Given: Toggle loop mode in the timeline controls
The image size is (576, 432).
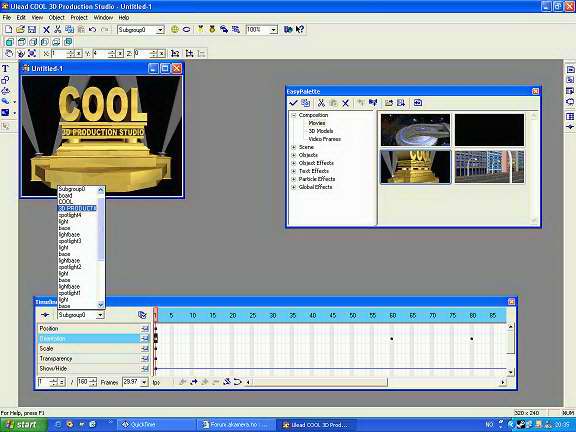Looking at the screenshot, I should (x=238, y=382).
